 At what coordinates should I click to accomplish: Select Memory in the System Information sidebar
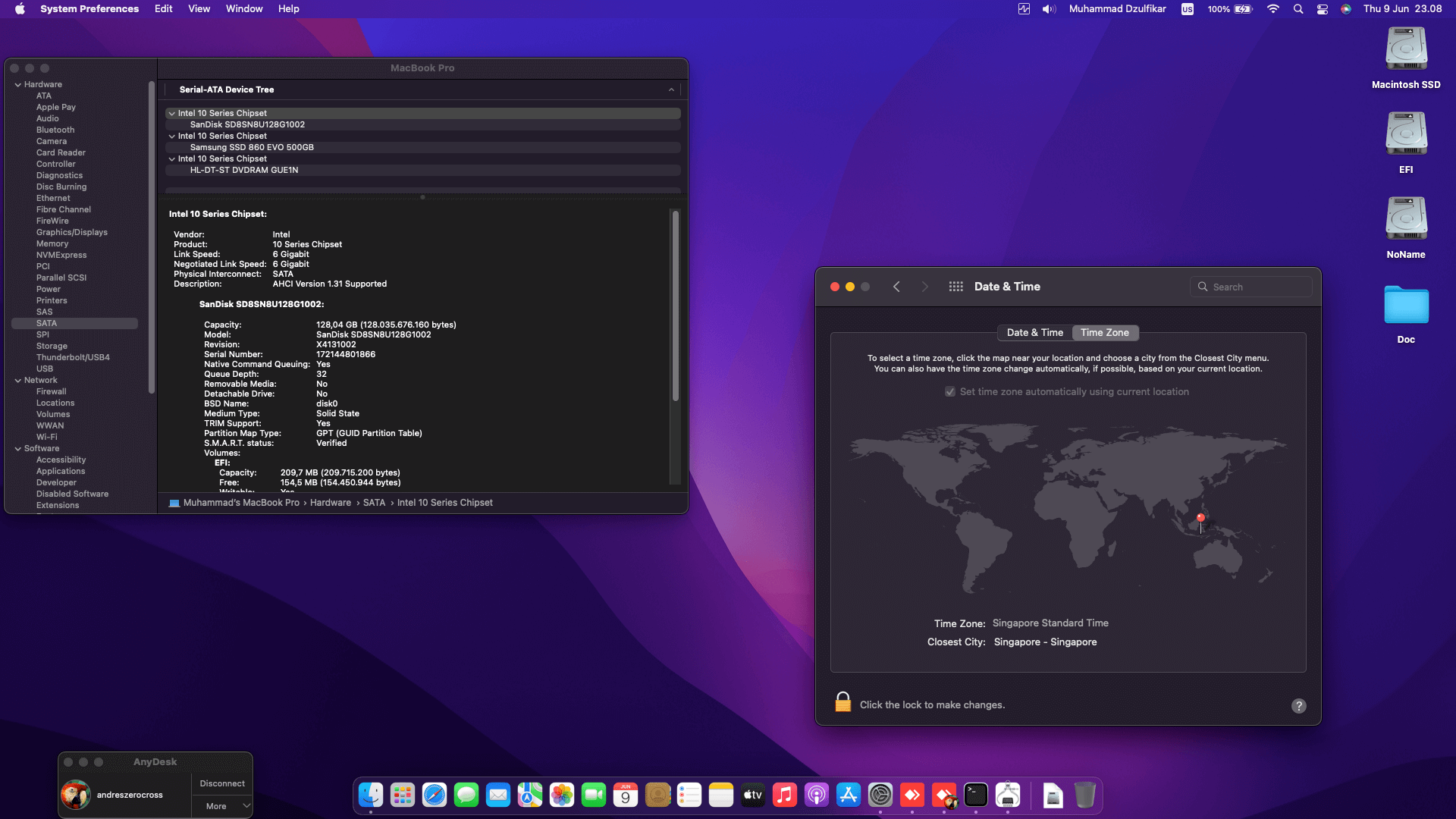52,243
